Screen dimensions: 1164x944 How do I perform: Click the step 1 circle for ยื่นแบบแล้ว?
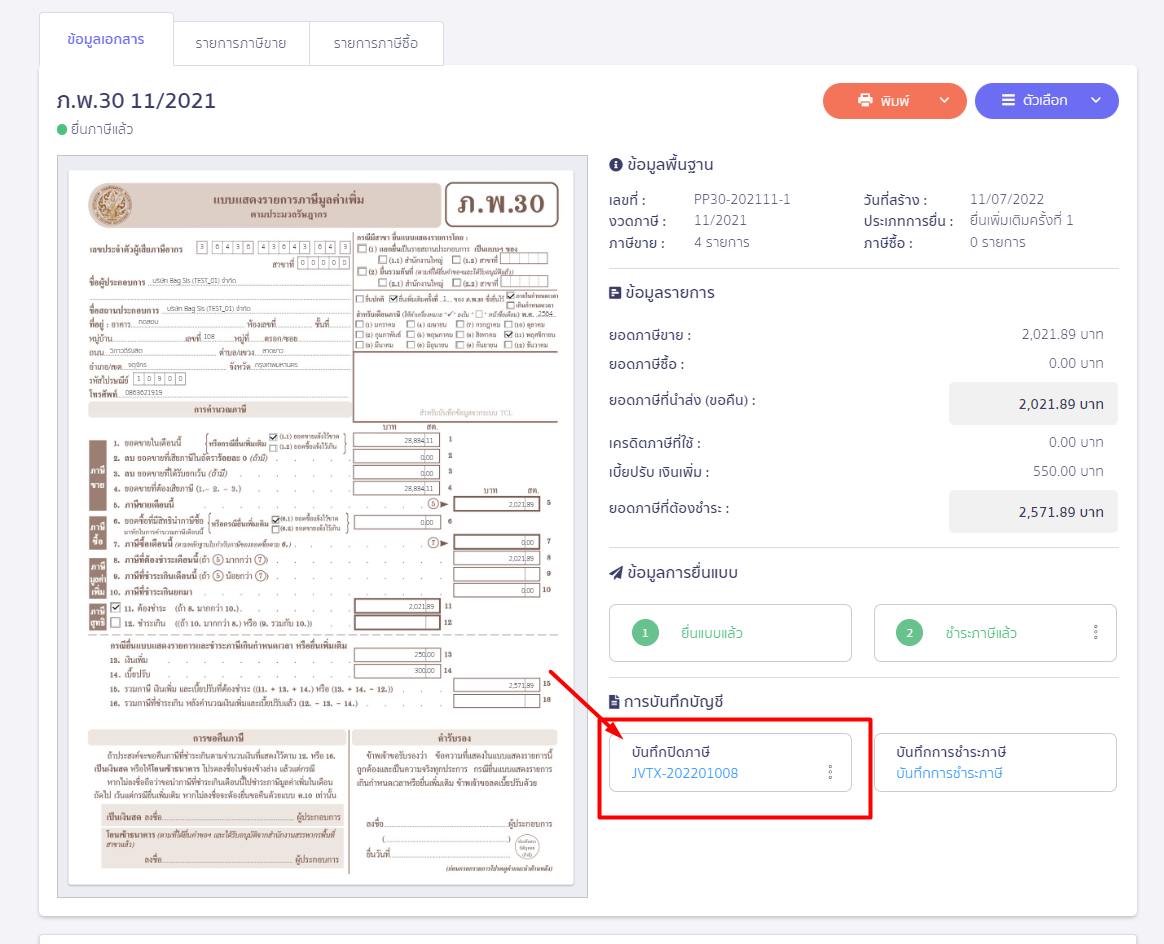pyautogui.click(x=646, y=633)
